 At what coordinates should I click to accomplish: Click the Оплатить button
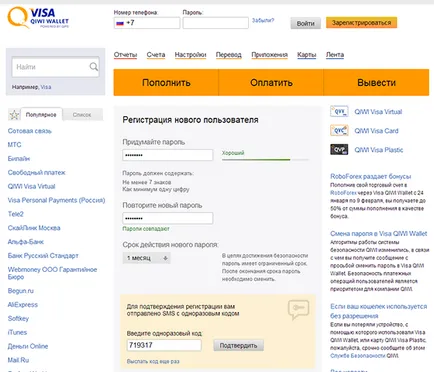point(271,82)
